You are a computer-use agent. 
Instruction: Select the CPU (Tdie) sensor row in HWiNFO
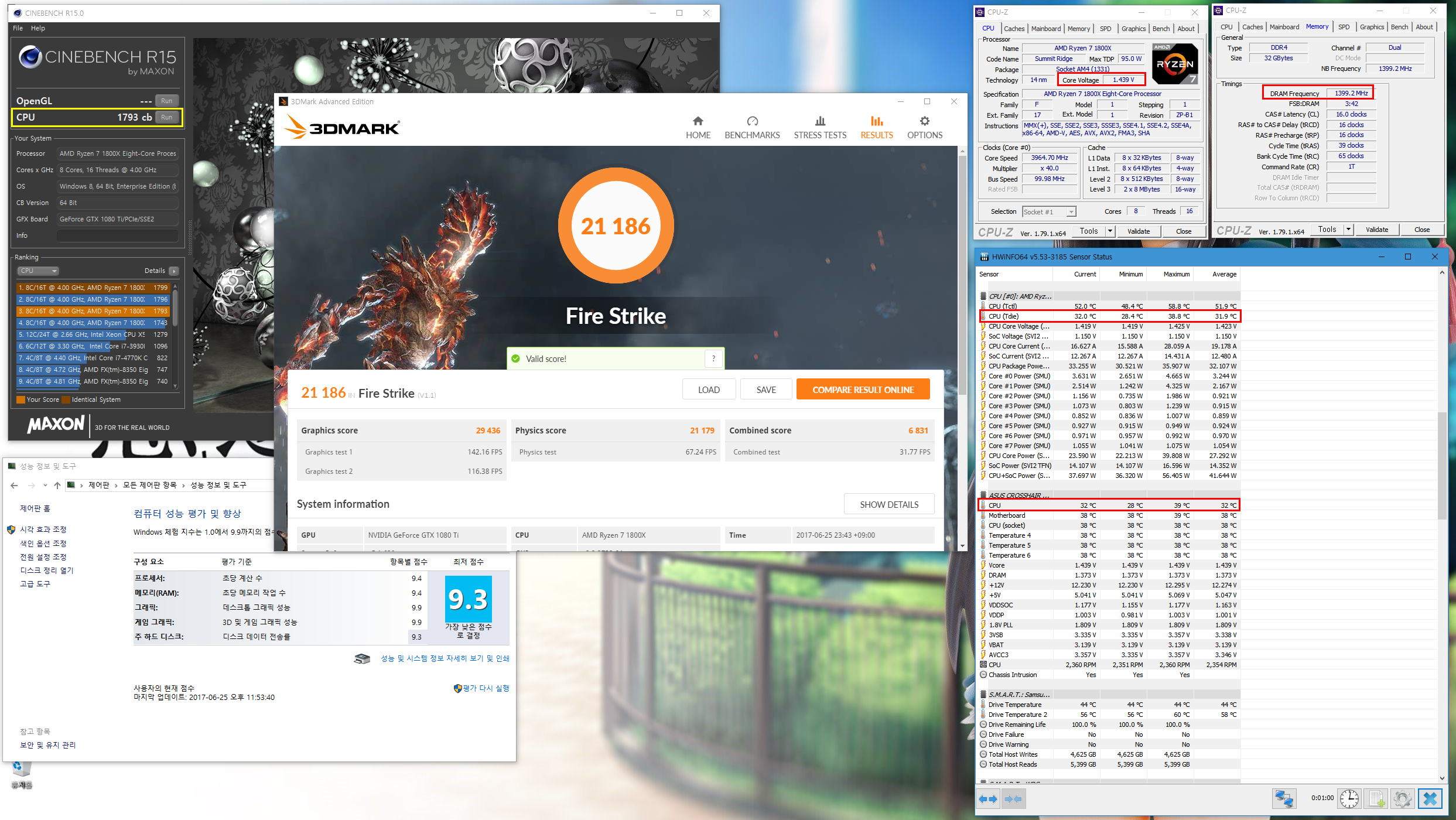[x=1109, y=316]
